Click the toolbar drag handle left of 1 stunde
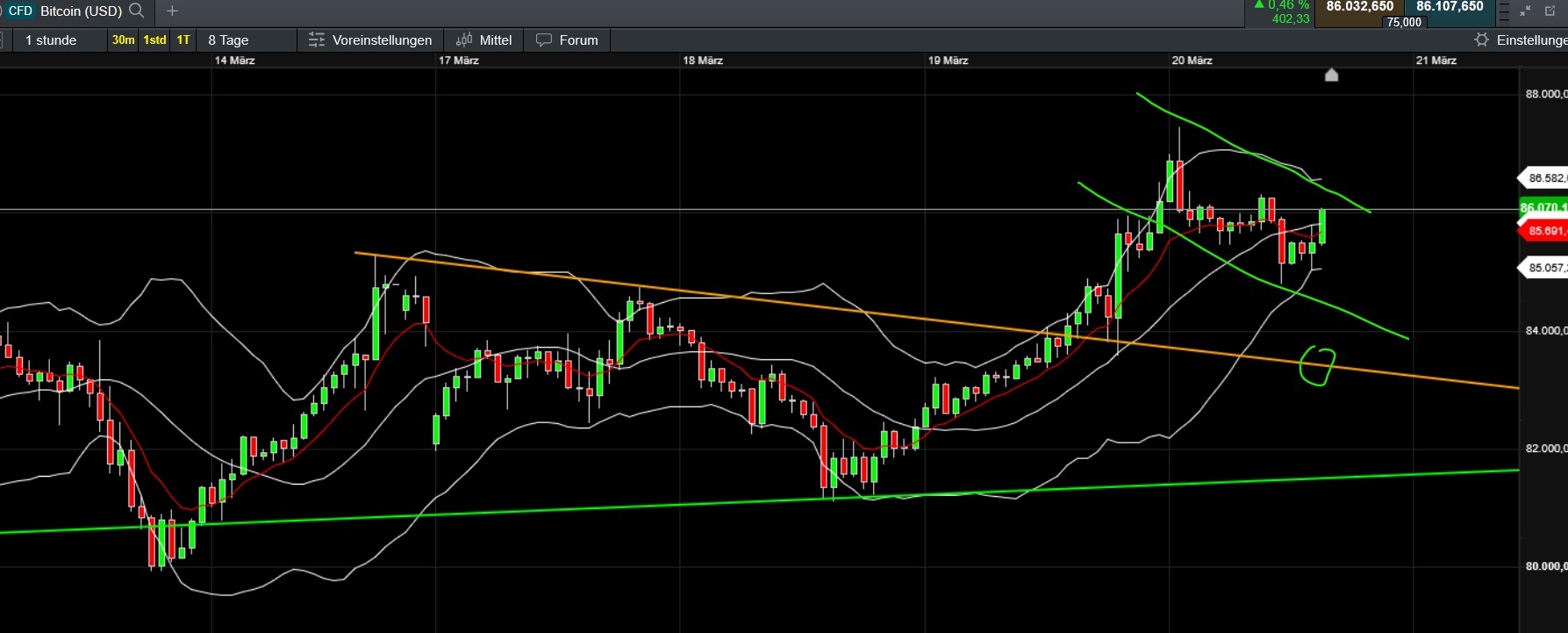This screenshot has width=1568, height=633. click(3, 40)
